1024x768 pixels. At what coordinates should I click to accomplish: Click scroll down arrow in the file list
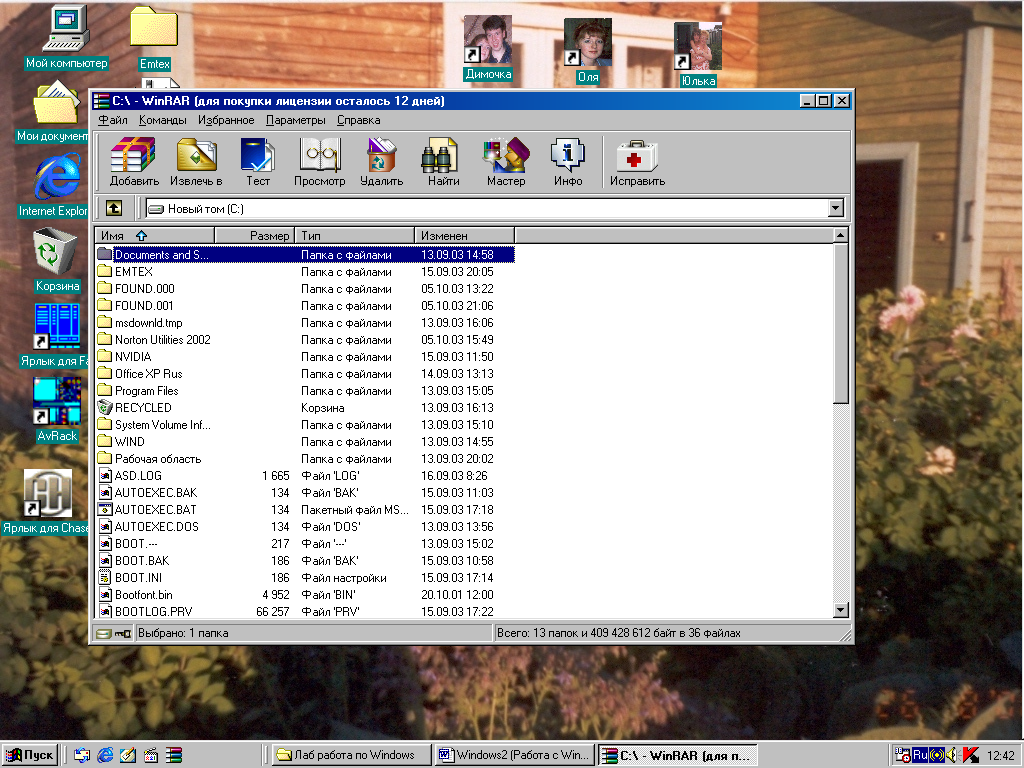841,610
